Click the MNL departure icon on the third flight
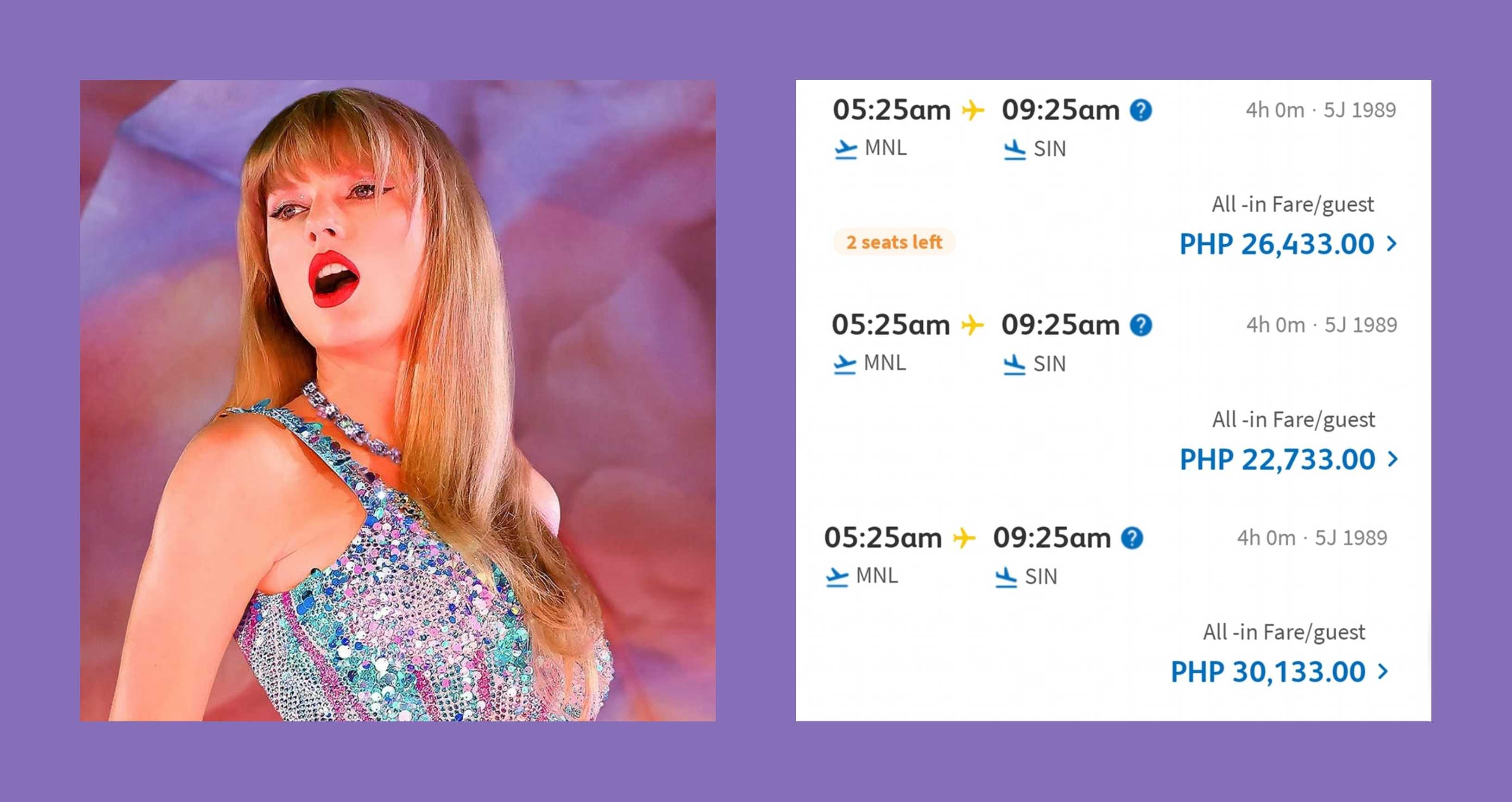Screen dimensions: 1512x802 (837, 577)
